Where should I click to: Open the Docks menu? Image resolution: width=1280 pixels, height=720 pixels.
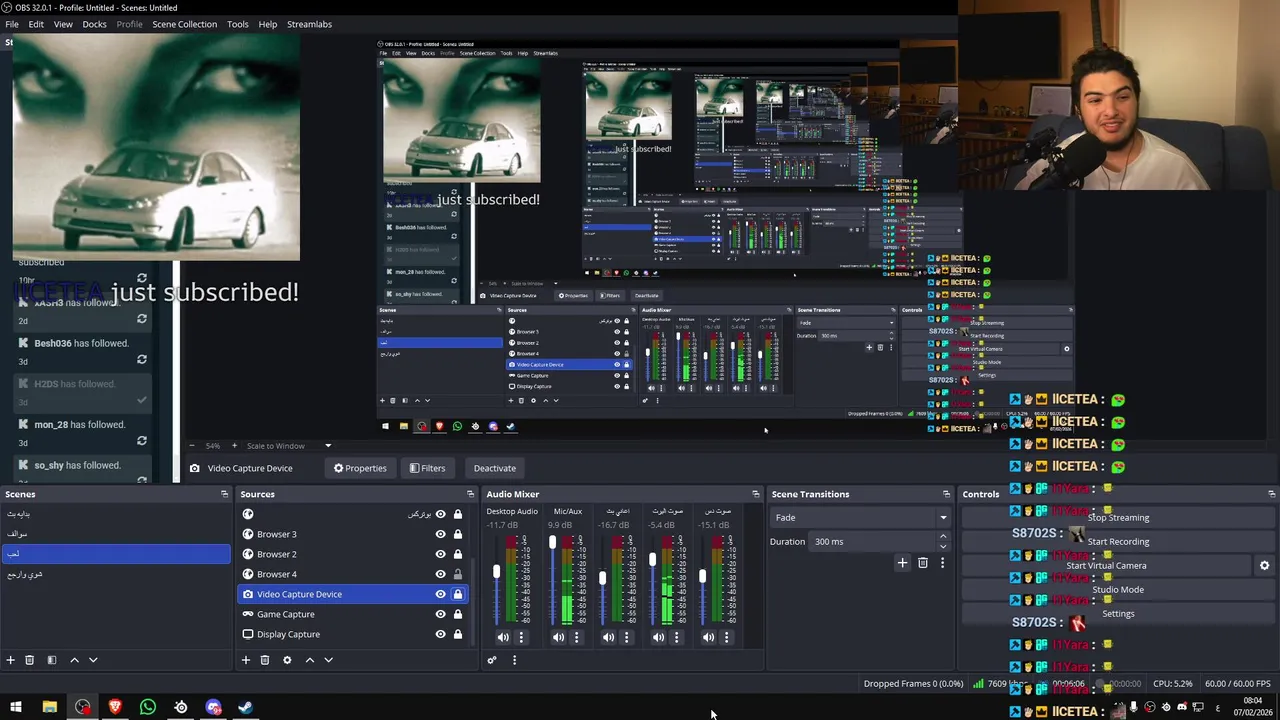tap(94, 24)
